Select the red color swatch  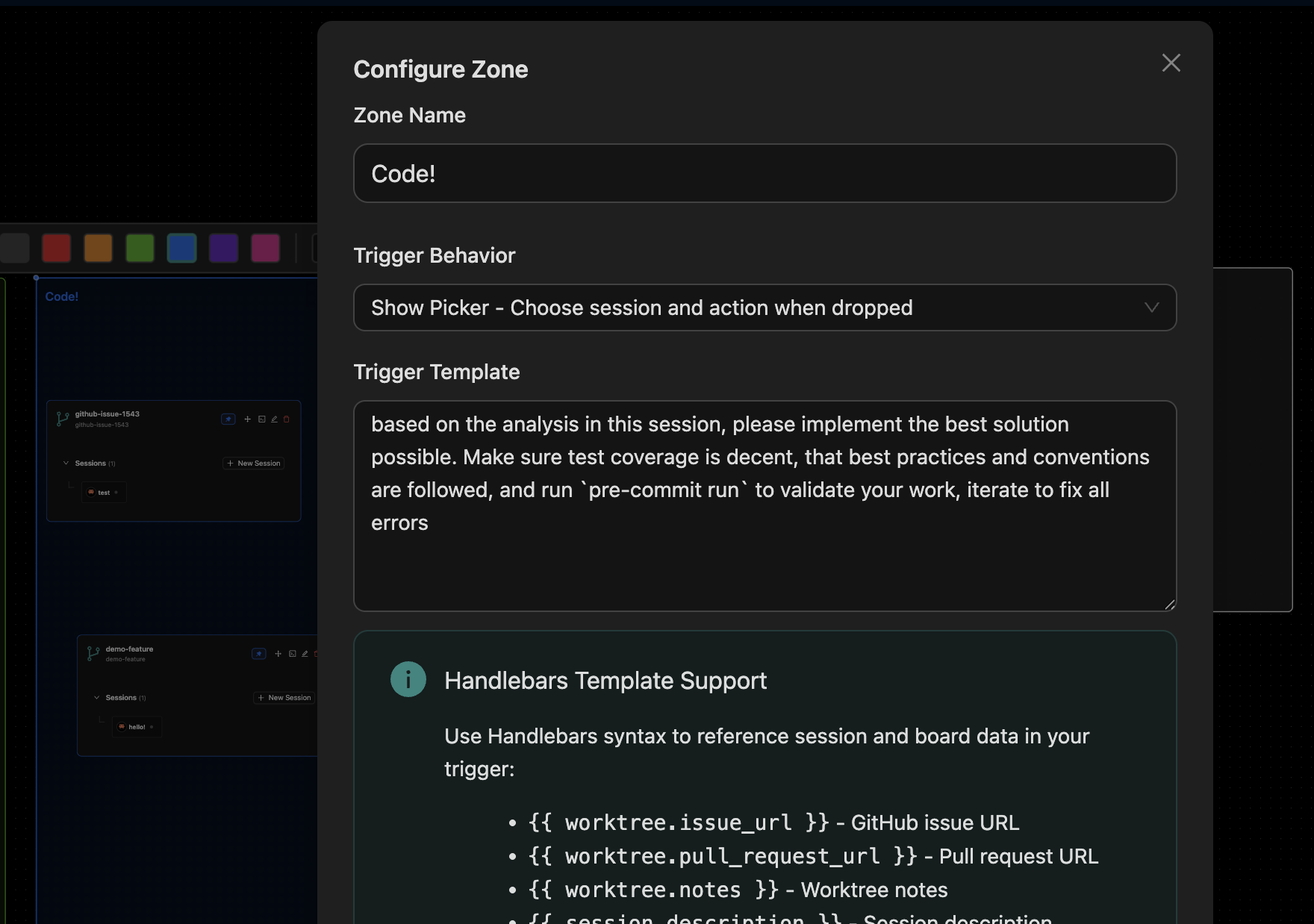coord(56,248)
